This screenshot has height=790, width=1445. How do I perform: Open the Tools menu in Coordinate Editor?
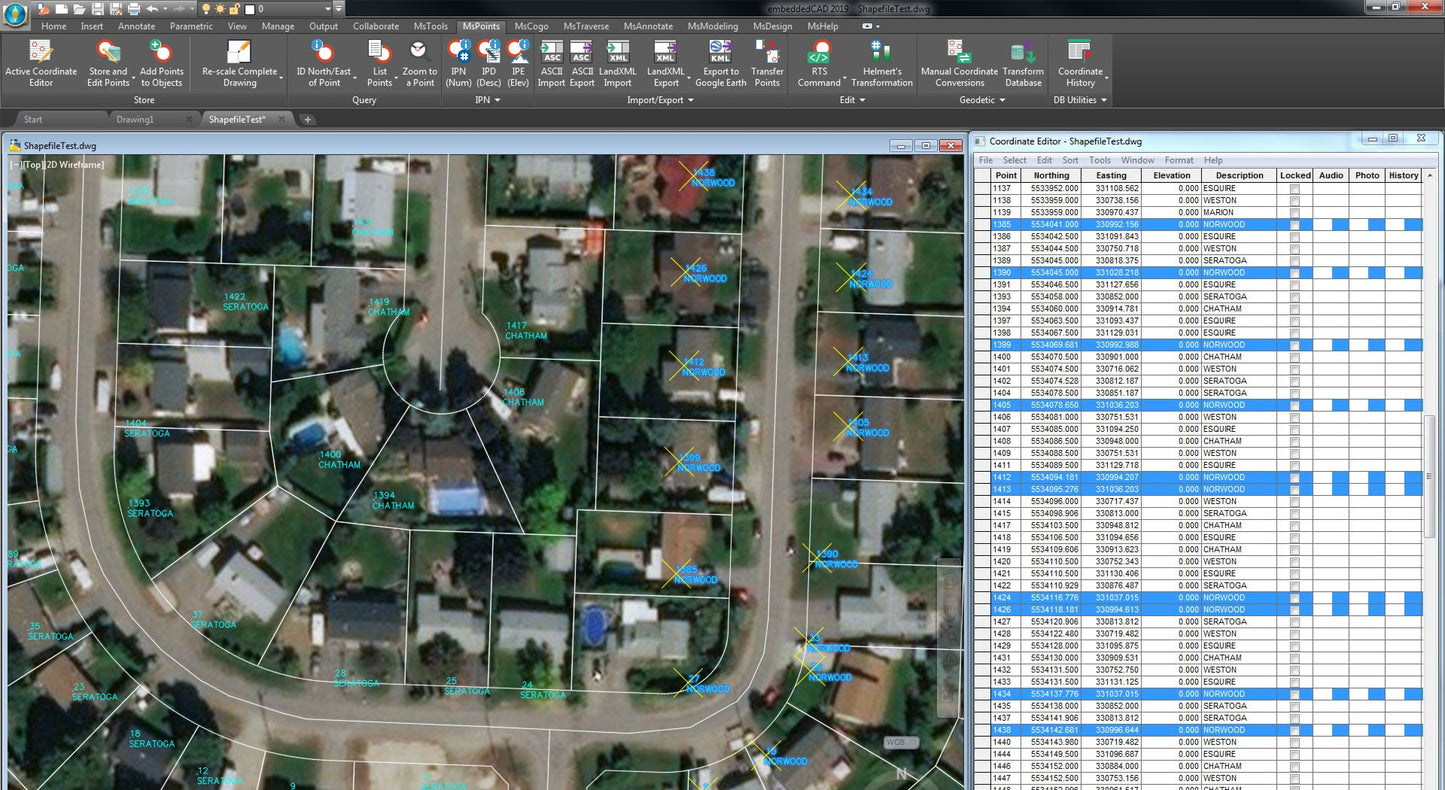(1099, 159)
